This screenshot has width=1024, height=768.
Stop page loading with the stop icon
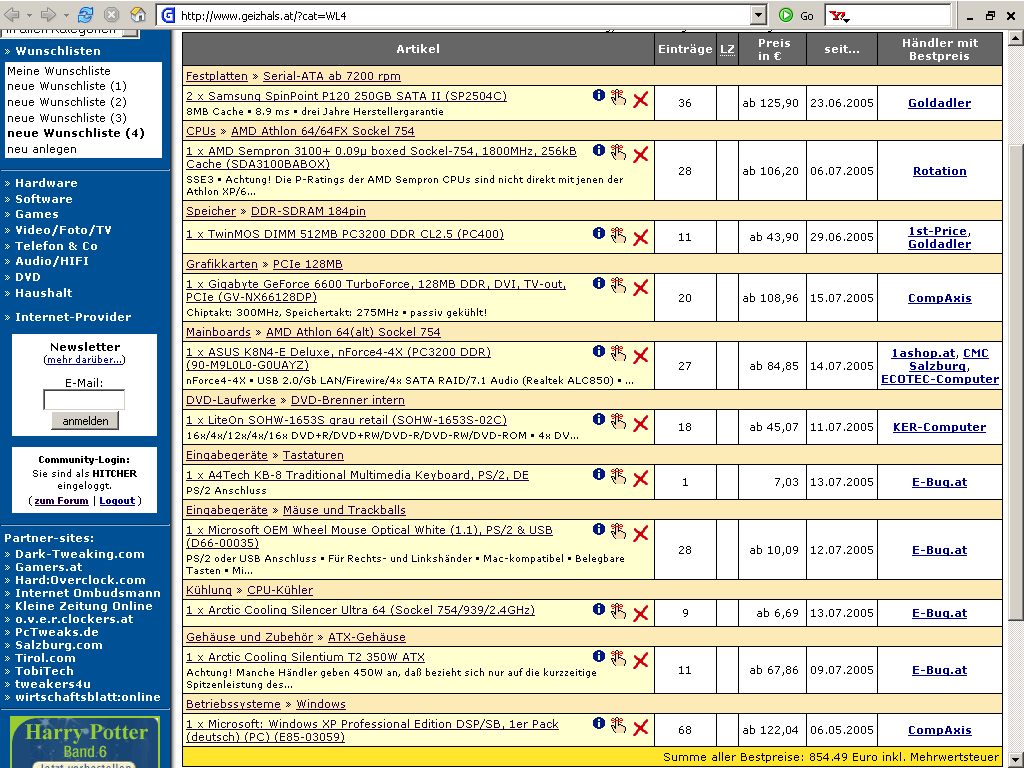(112, 14)
